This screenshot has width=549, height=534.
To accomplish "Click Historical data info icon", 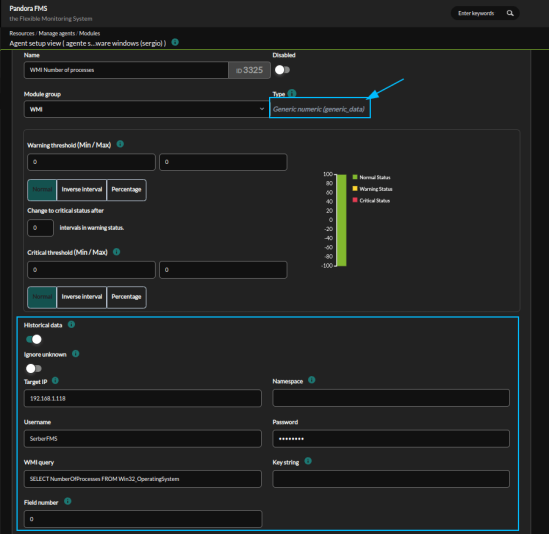I will [71, 324].
